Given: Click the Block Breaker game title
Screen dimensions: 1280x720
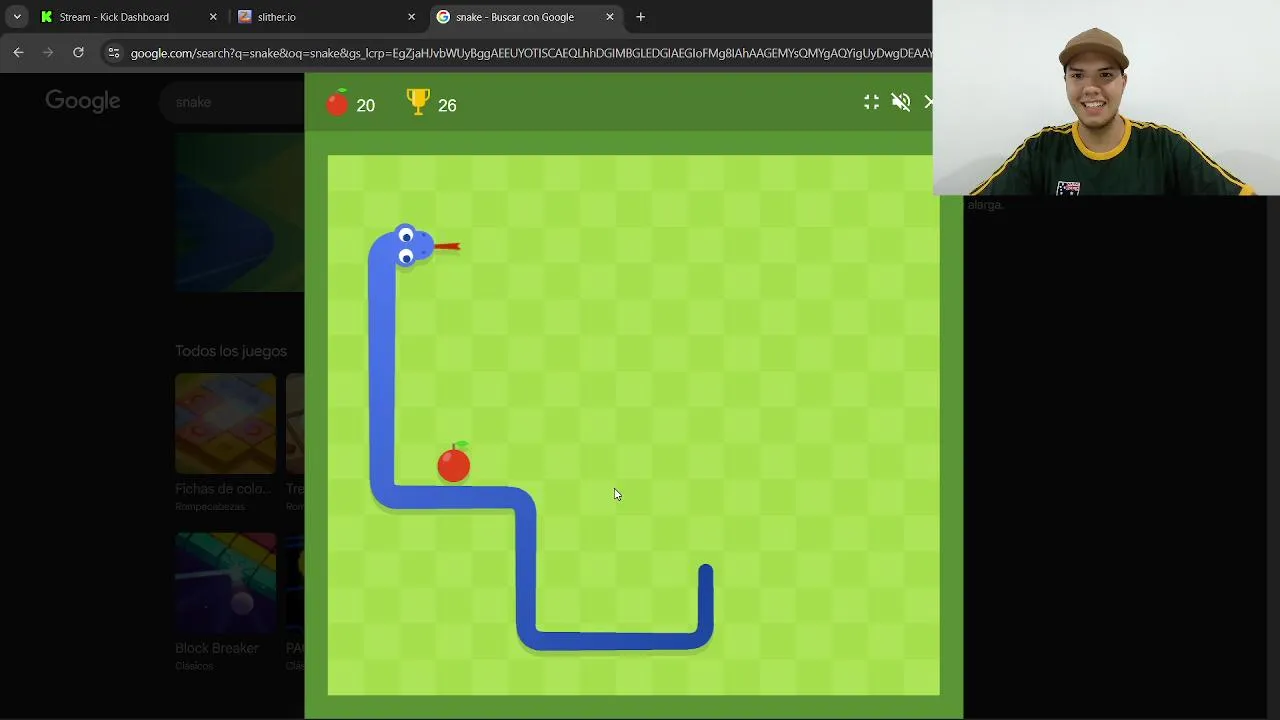Looking at the screenshot, I should [x=217, y=648].
